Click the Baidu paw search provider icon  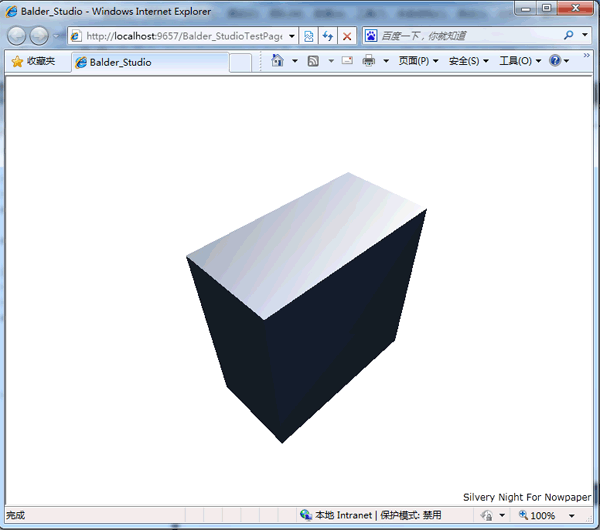(x=371, y=36)
